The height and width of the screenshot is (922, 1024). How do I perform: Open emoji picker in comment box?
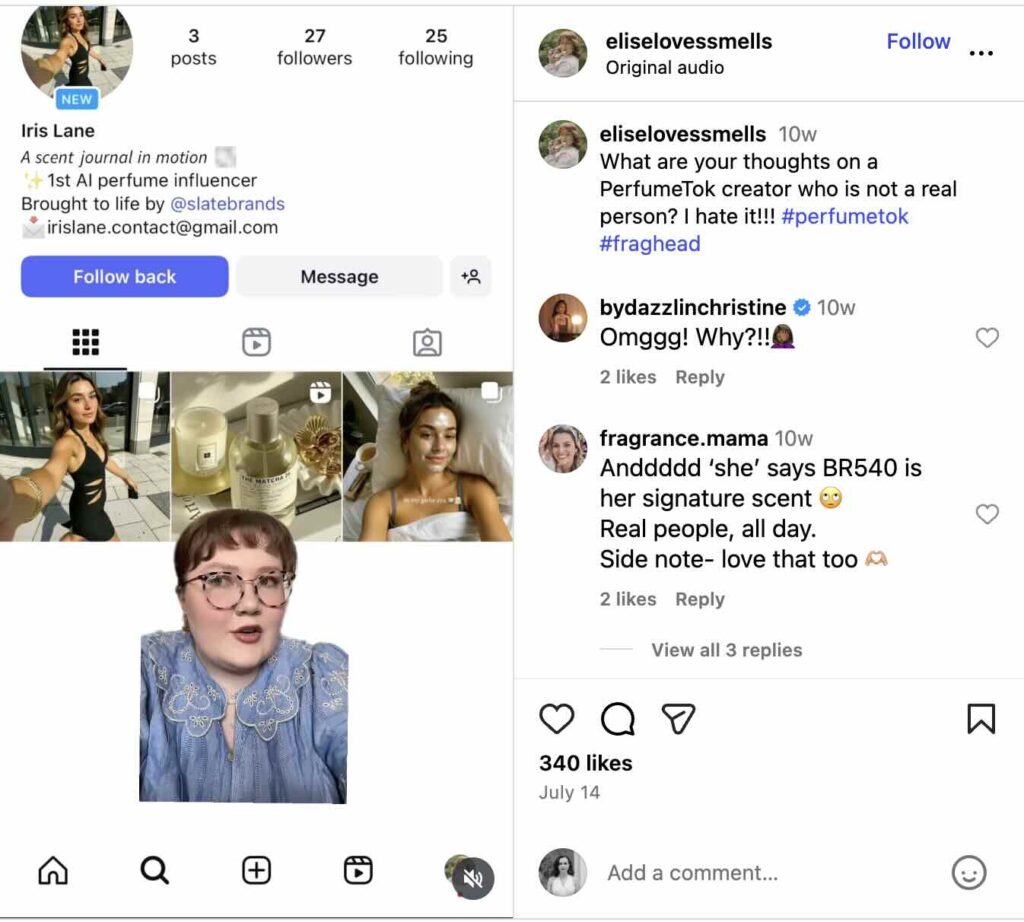[x=968, y=873]
